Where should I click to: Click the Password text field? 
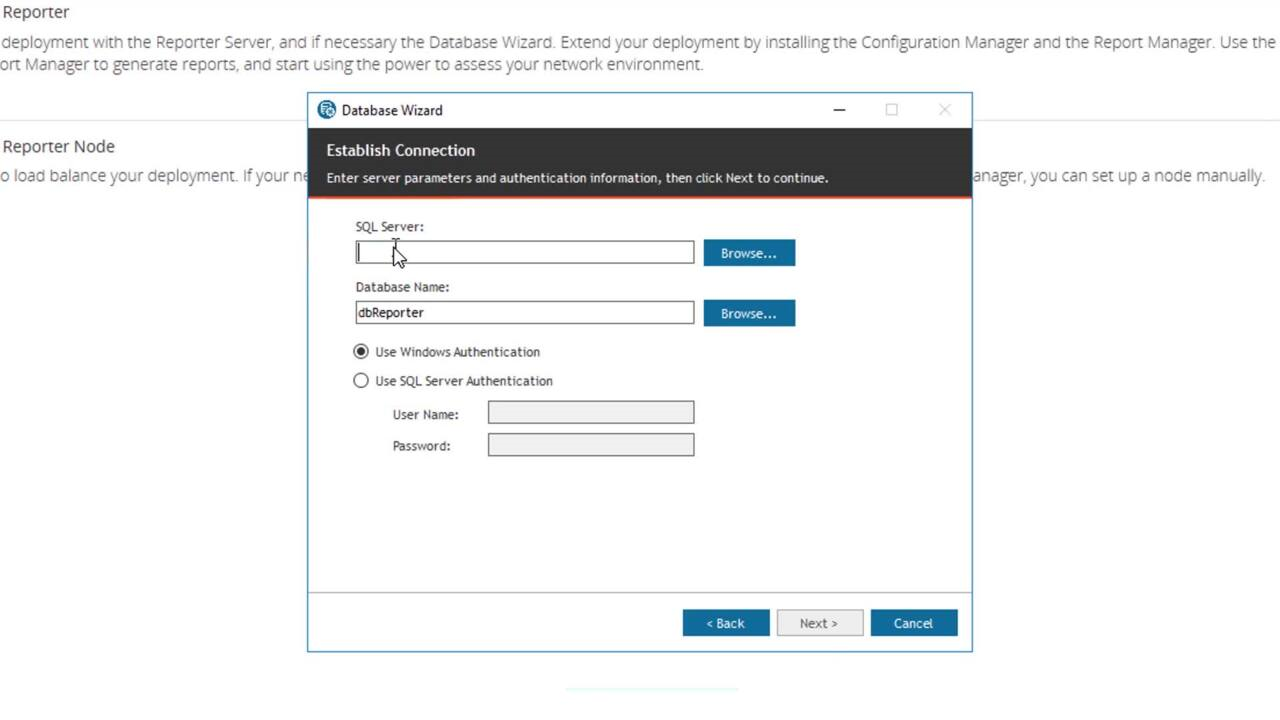[590, 445]
